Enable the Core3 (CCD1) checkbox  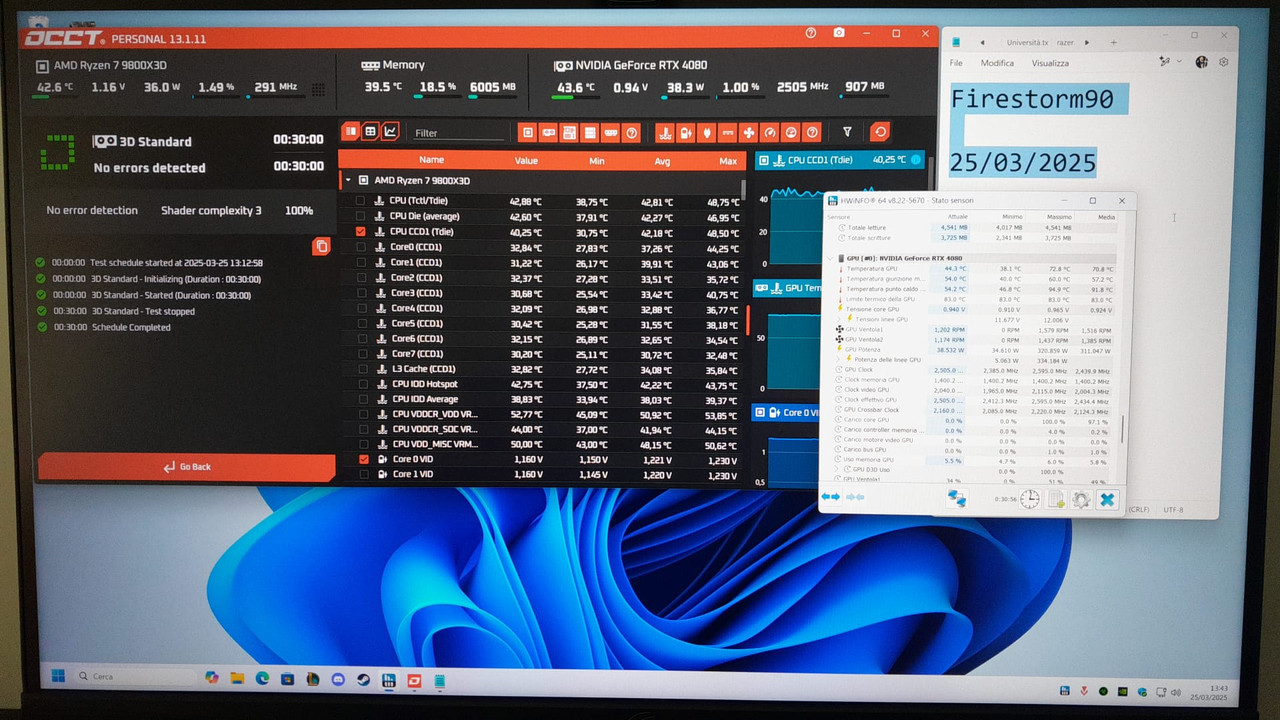pos(361,293)
